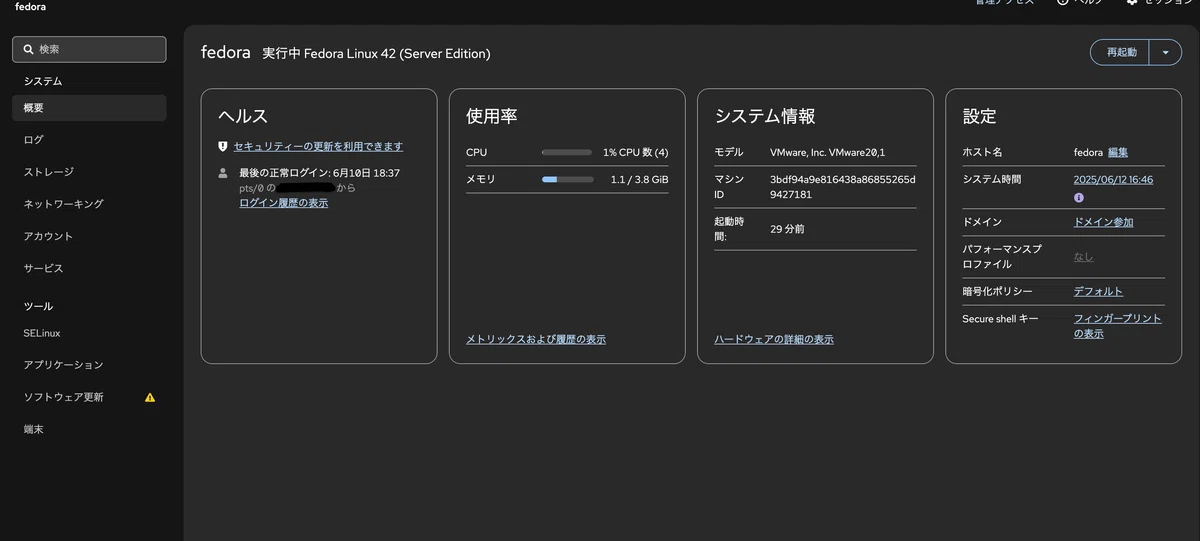1200x541 pixels.
Task: Open ネットワーキング page
Action: (x=89, y=204)
